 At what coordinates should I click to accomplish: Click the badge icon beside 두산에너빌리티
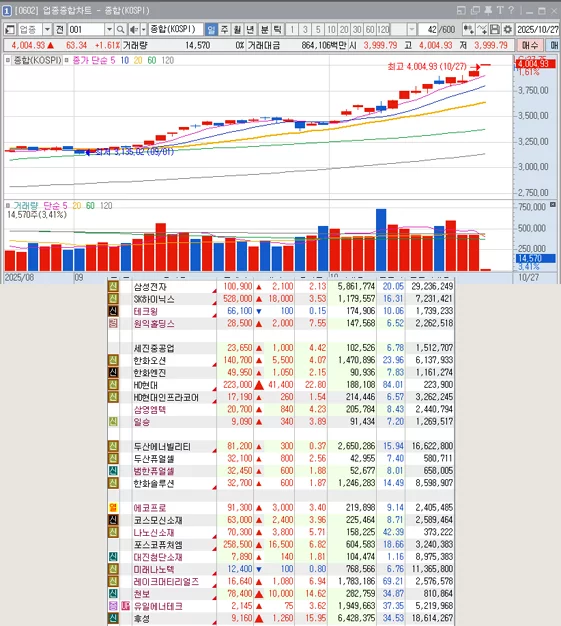pos(113,446)
